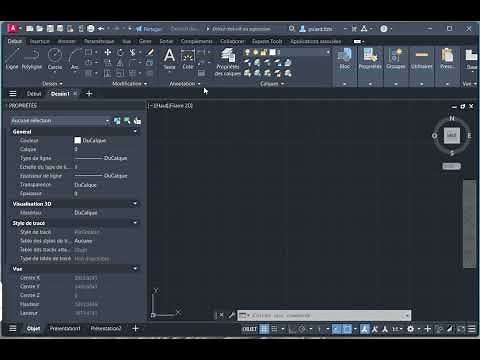Click the ViewCube top face
The image size is (480, 360).
[x=452, y=135]
